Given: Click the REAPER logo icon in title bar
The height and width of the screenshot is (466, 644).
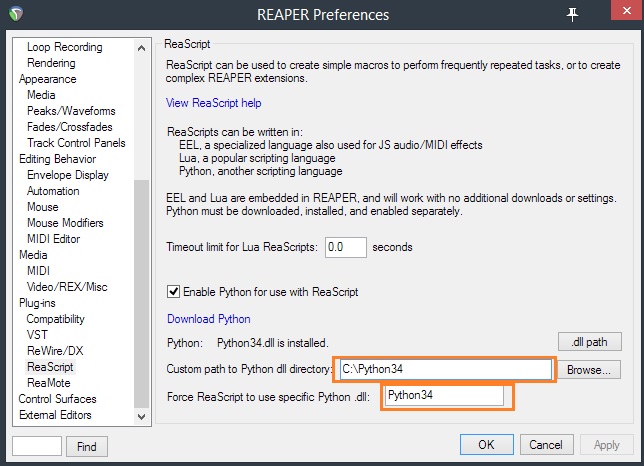Looking at the screenshot, I should click(x=16, y=14).
